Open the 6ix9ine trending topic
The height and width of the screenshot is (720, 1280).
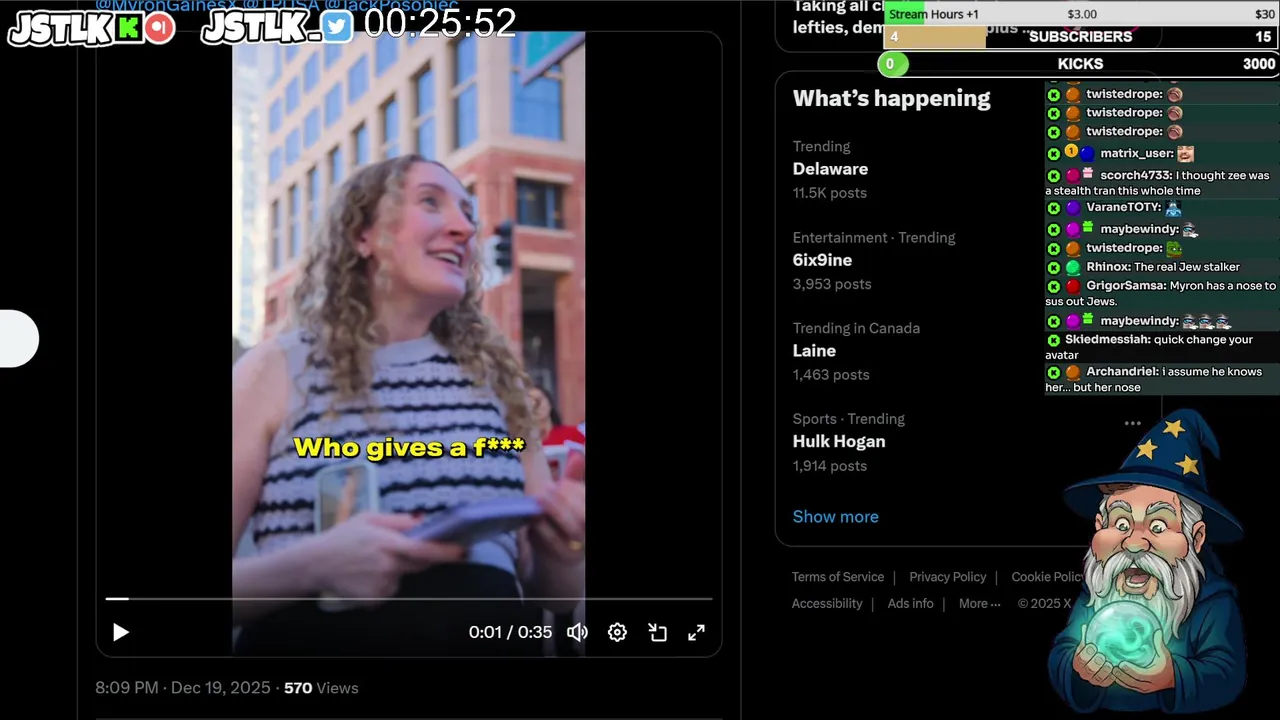pos(822,260)
